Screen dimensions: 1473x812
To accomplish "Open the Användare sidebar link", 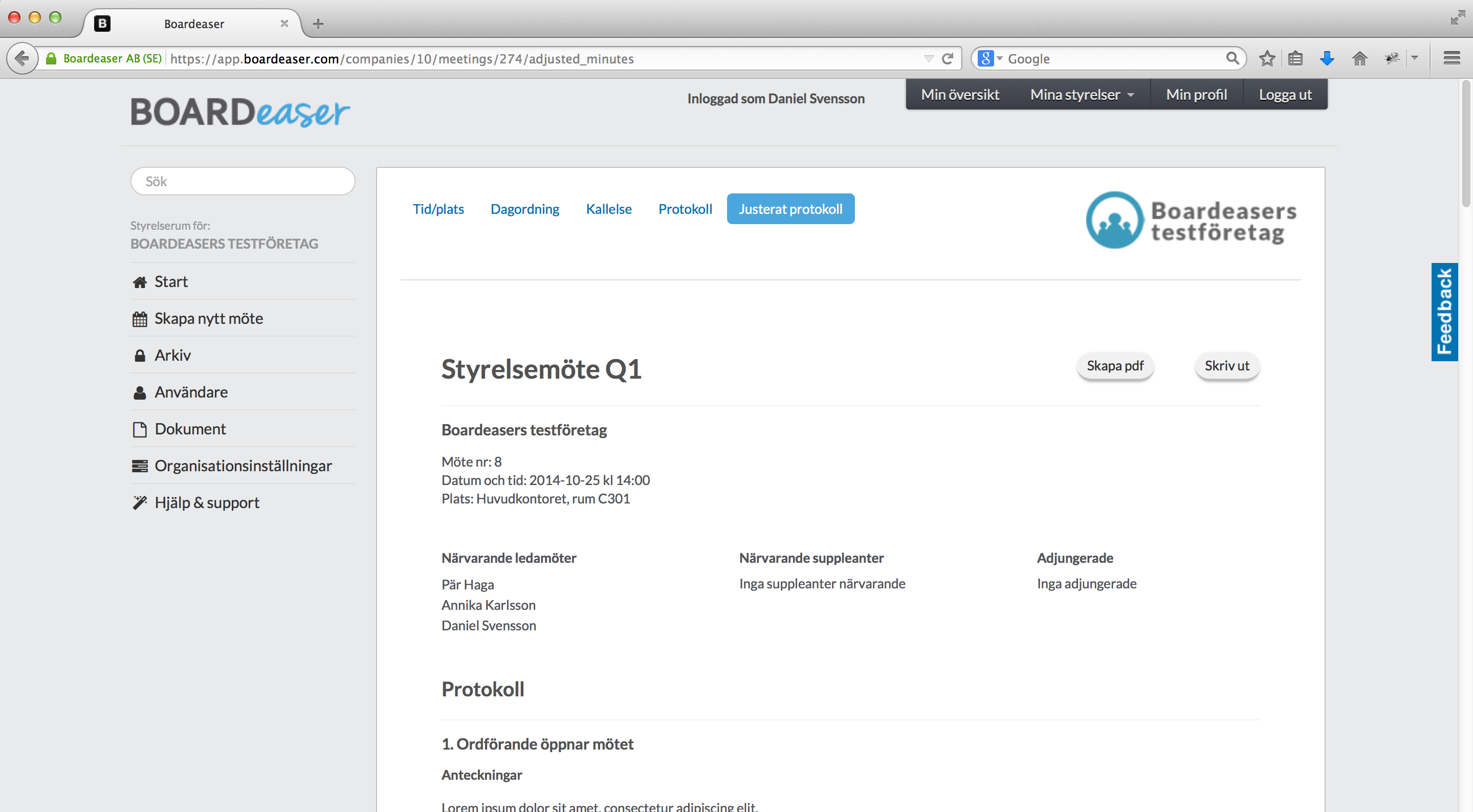I will (x=191, y=392).
